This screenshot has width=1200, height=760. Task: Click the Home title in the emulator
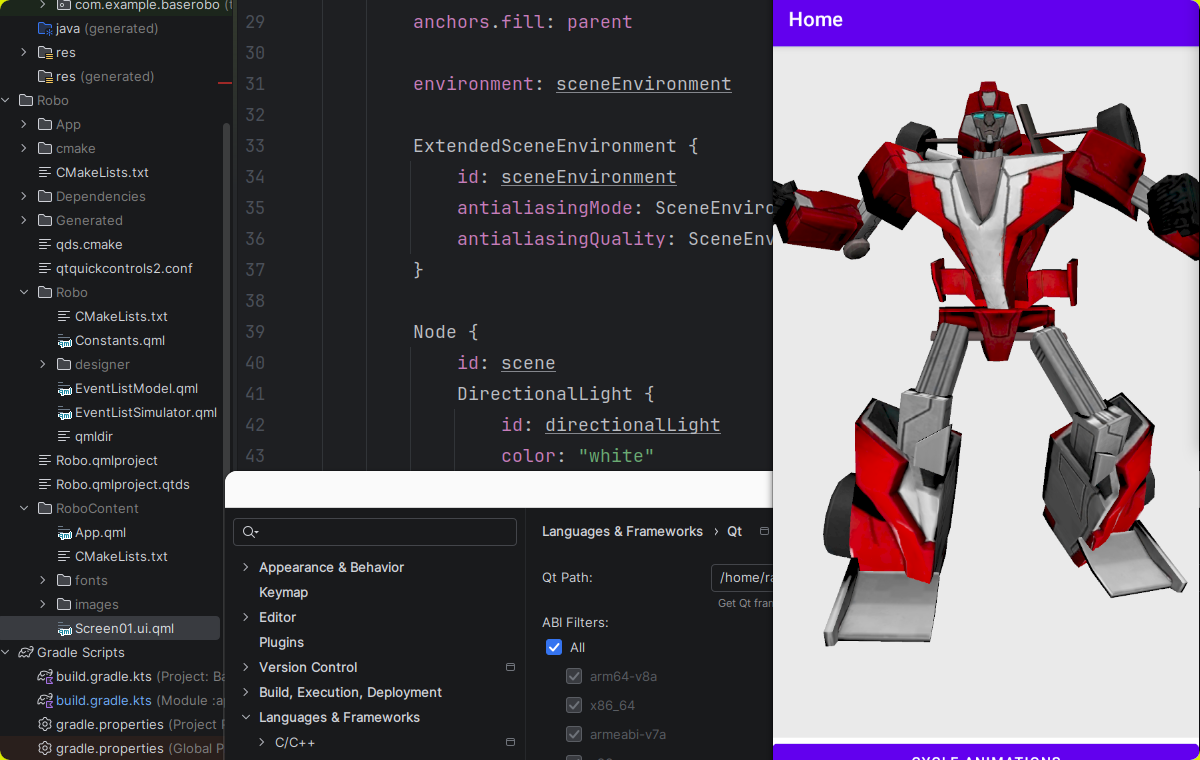(815, 19)
